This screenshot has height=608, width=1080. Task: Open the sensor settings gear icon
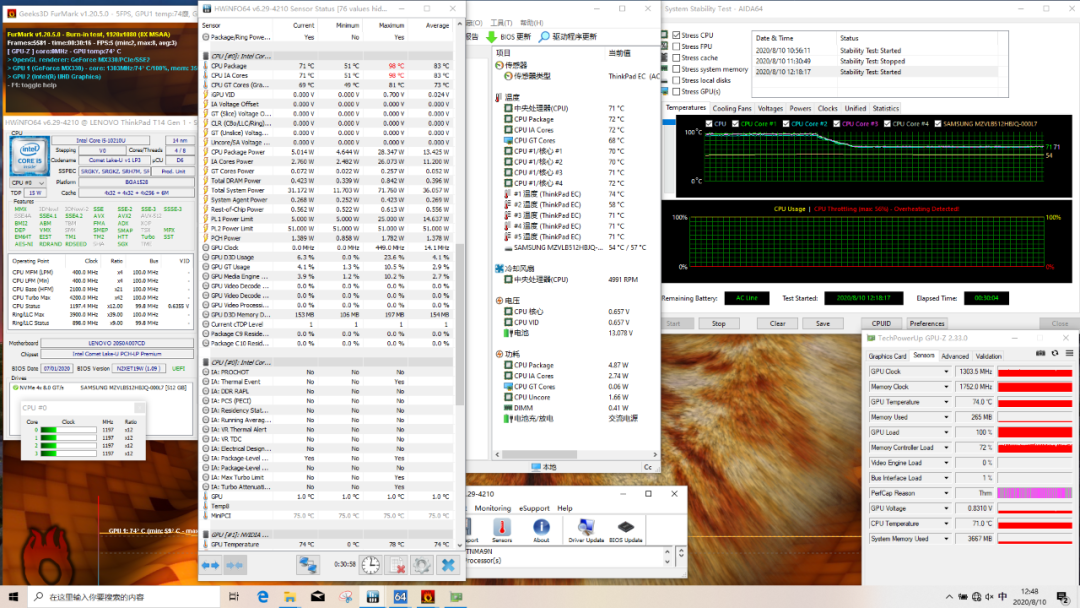coord(423,565)
